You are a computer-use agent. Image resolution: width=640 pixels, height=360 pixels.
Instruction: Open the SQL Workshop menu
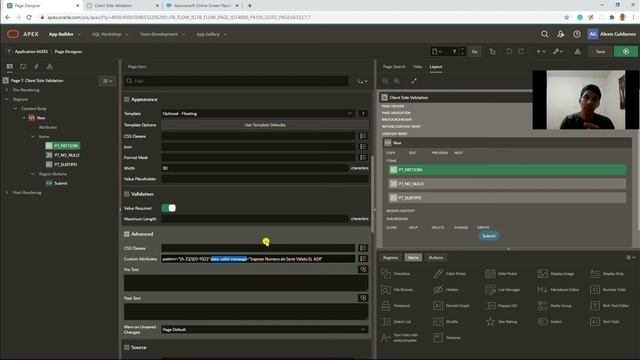tap(109, 34)
